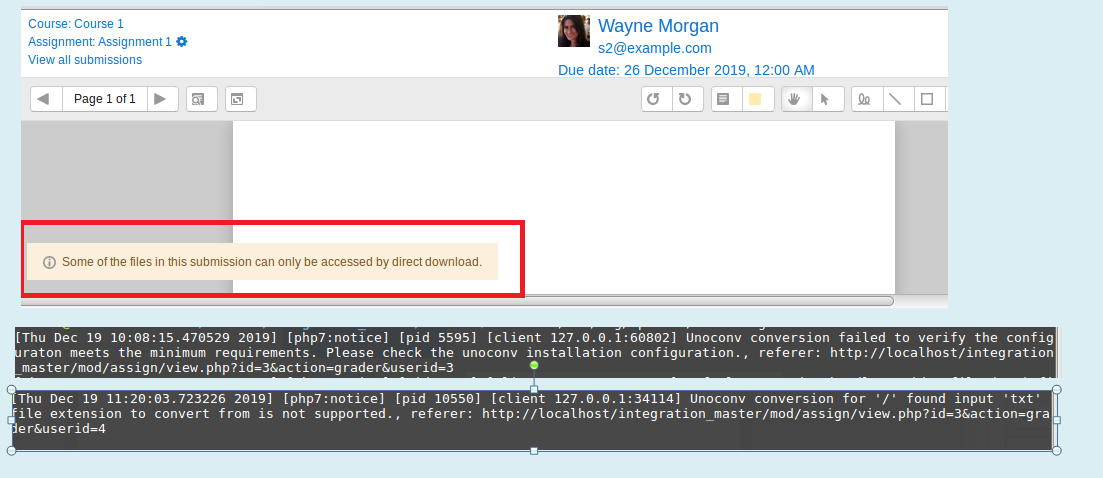Click the assignment settings gear icon
Viewport: 1103px width, 478px height.
[x=181, y=41]
